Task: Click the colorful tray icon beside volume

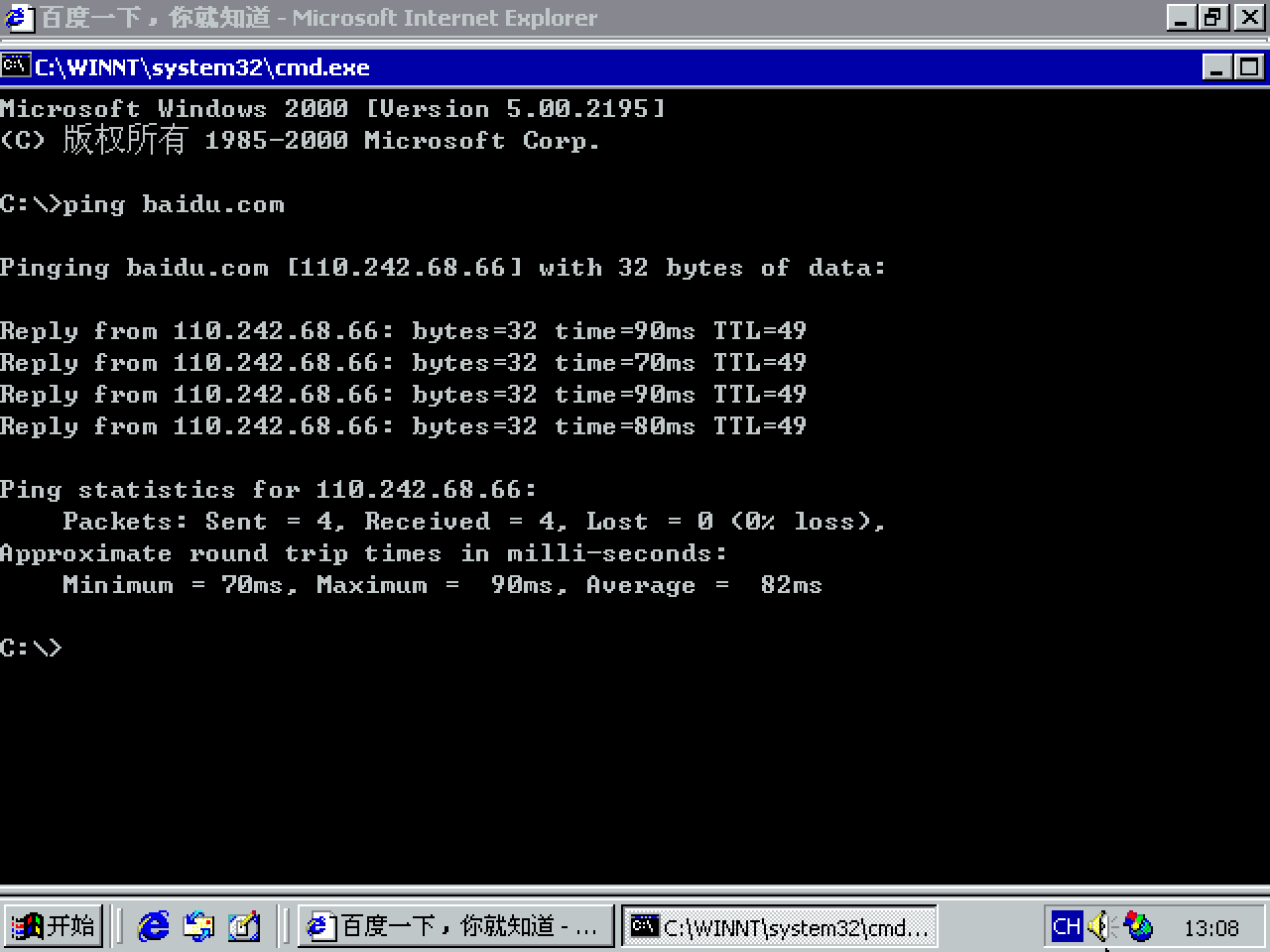Action: pos(1138,926)
